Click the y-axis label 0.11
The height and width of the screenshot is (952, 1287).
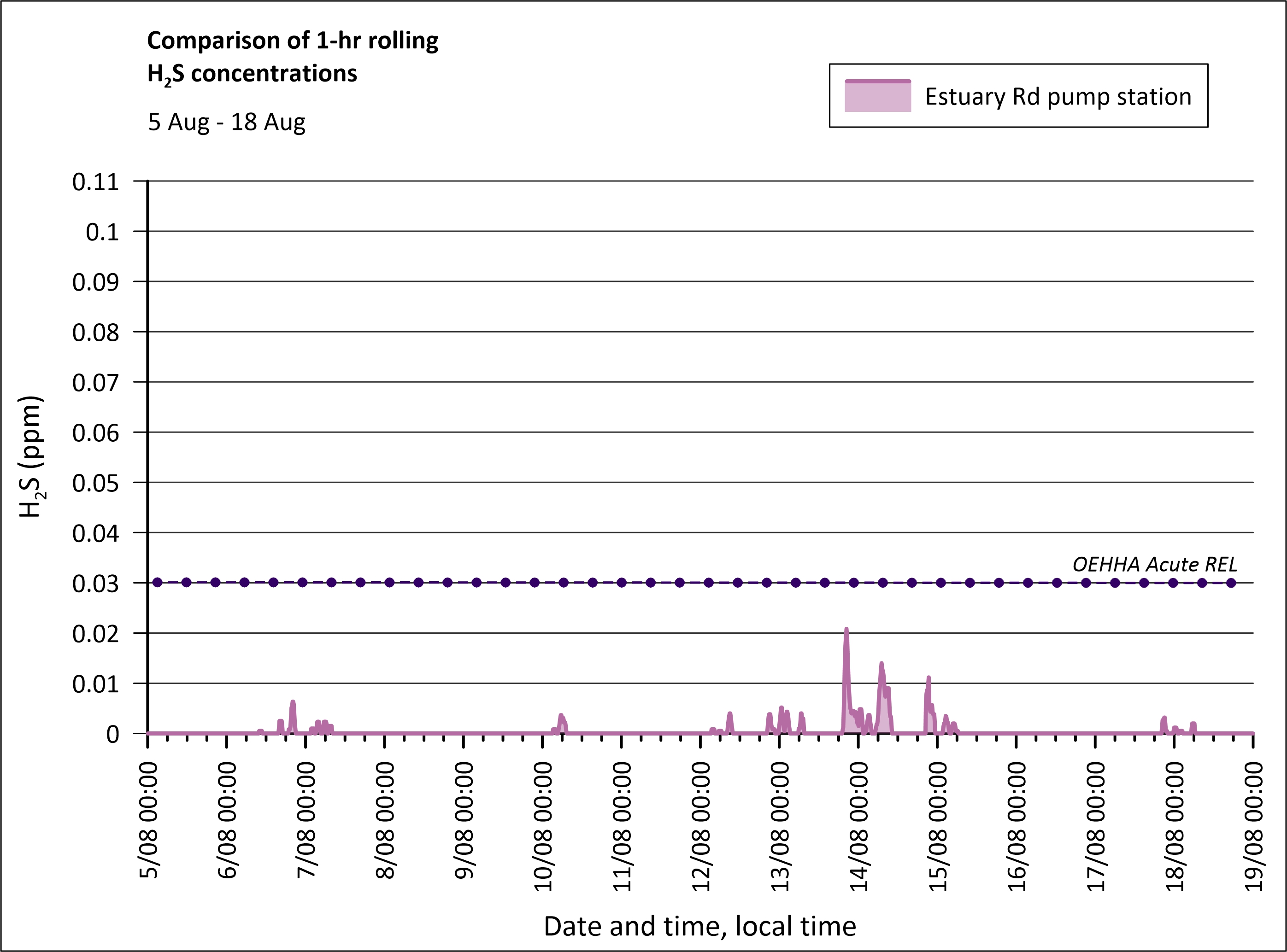click(96, 182)
